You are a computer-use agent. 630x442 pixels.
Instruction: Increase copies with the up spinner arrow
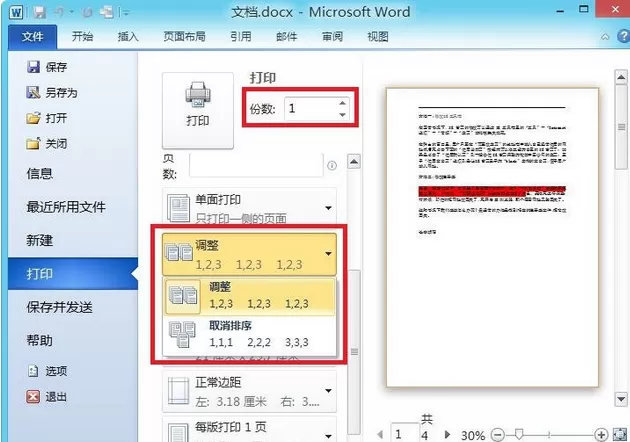point(342,103)
